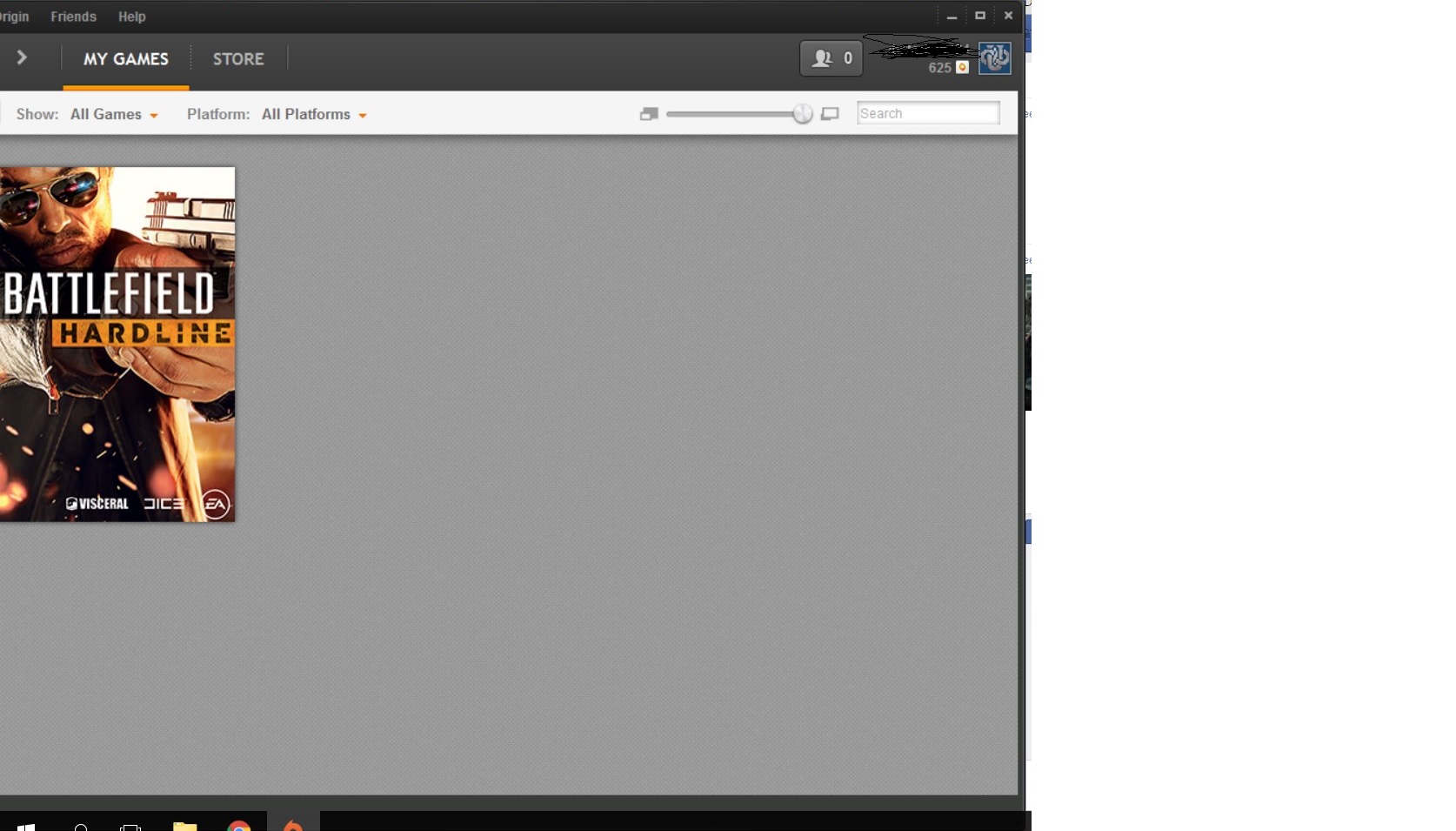Open Chrome from the taskbar
1456x831 pixels.
click(238, 825)
